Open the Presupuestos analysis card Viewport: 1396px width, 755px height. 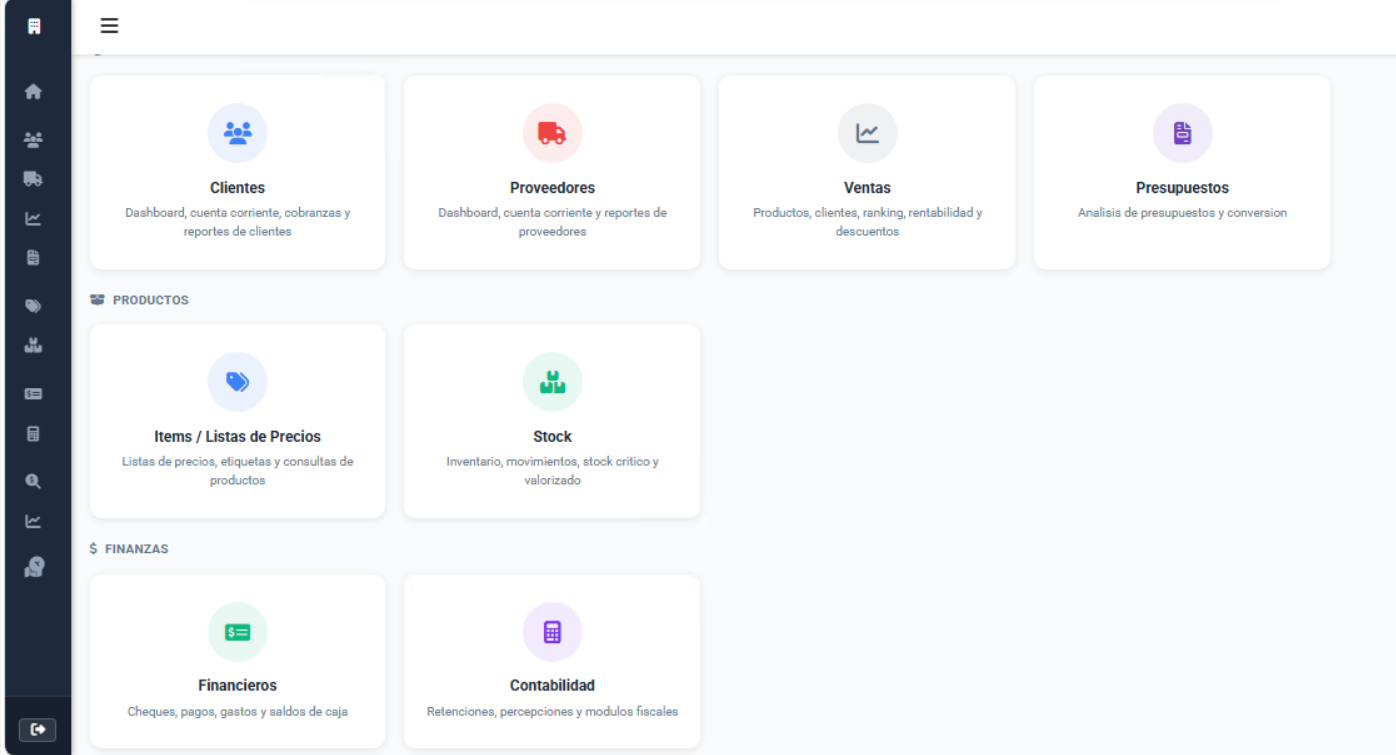[1182, 172]
